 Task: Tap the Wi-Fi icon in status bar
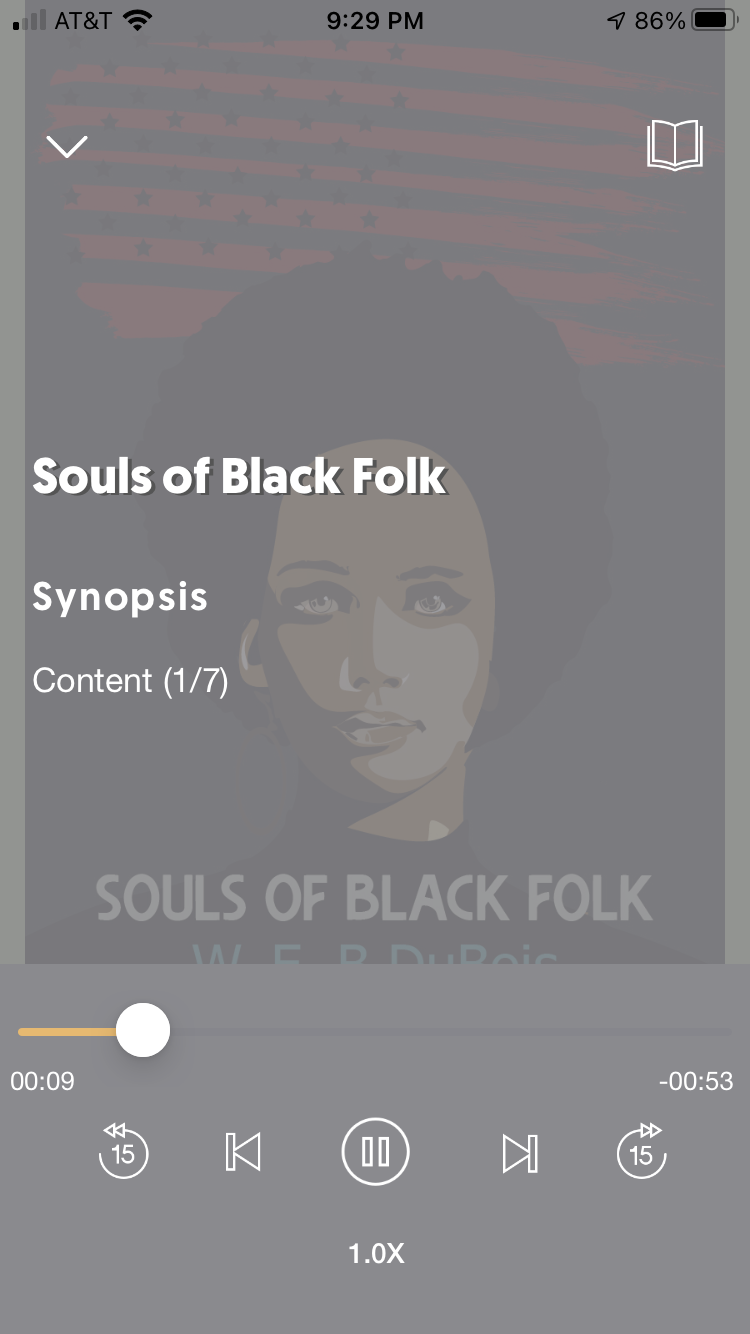[136, 20]
